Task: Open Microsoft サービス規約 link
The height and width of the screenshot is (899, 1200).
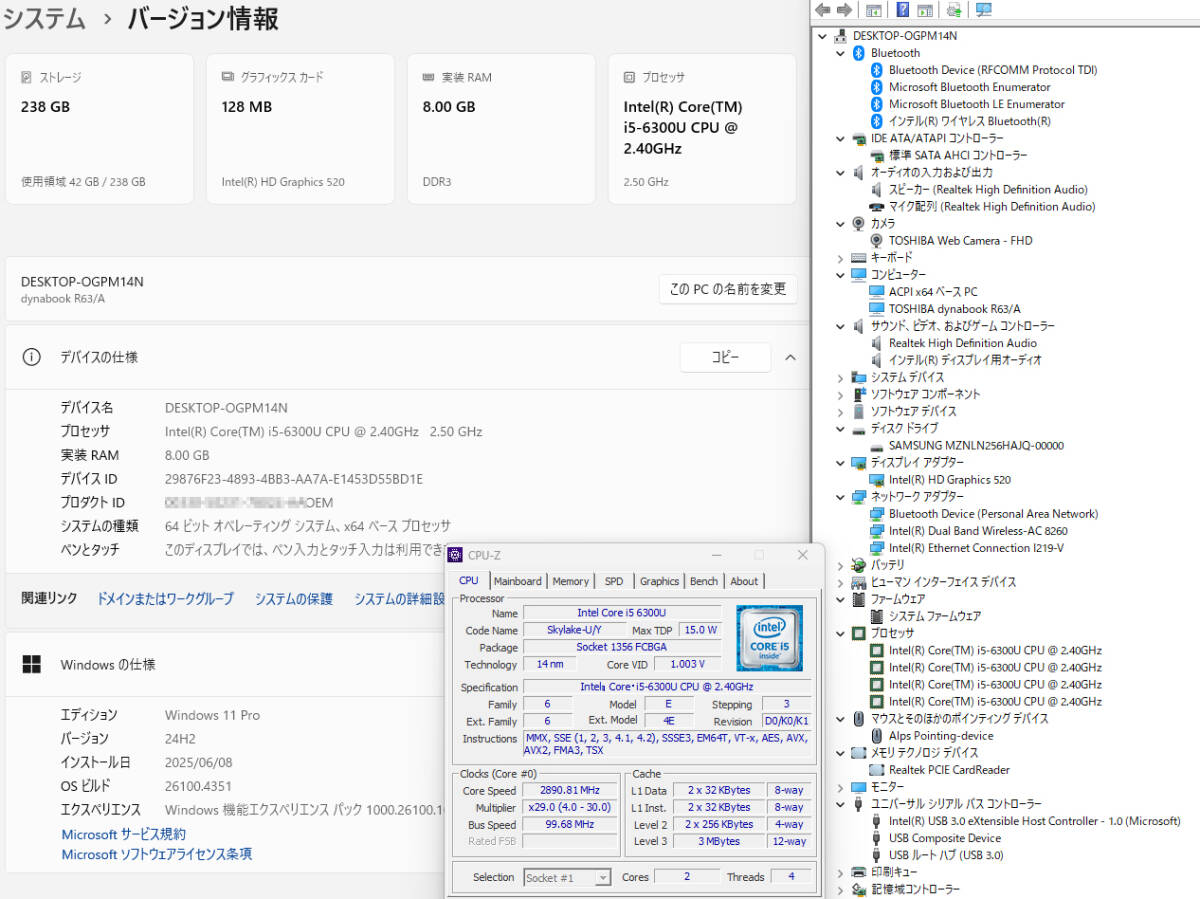Action: click(124, 834)
